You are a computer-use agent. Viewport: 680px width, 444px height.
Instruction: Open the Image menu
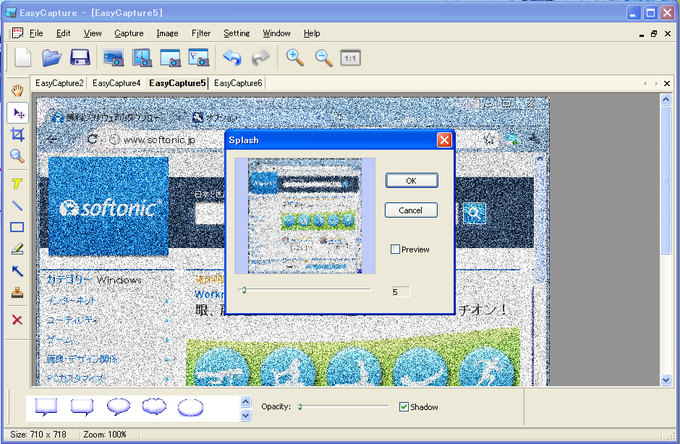pyautogui.click(x=167, y=33)
